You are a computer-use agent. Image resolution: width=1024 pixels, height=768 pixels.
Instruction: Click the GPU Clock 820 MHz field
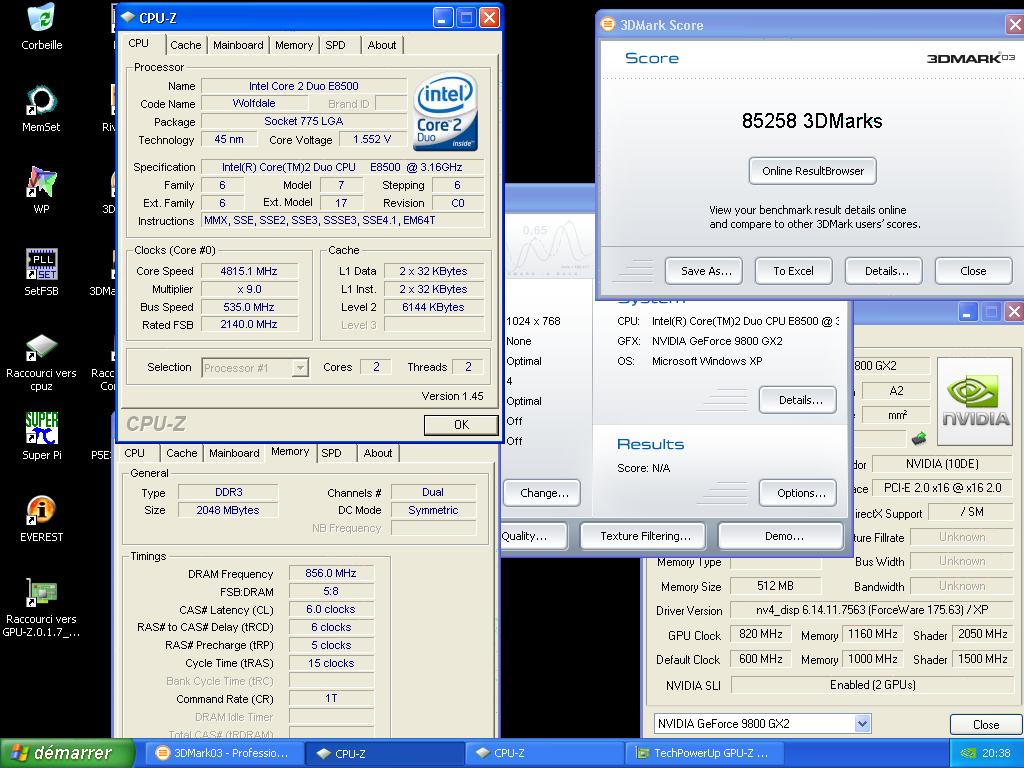click(761, 634)
